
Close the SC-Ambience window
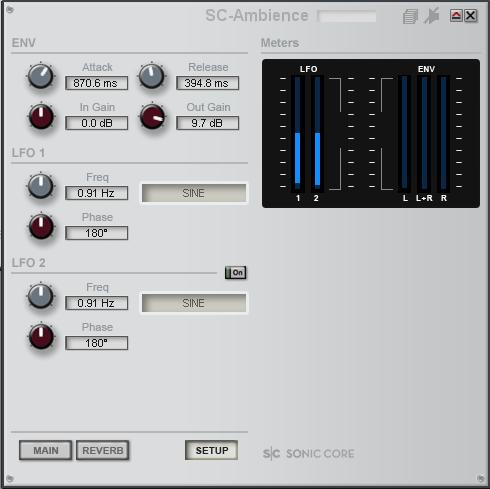[x=471, y=16]
